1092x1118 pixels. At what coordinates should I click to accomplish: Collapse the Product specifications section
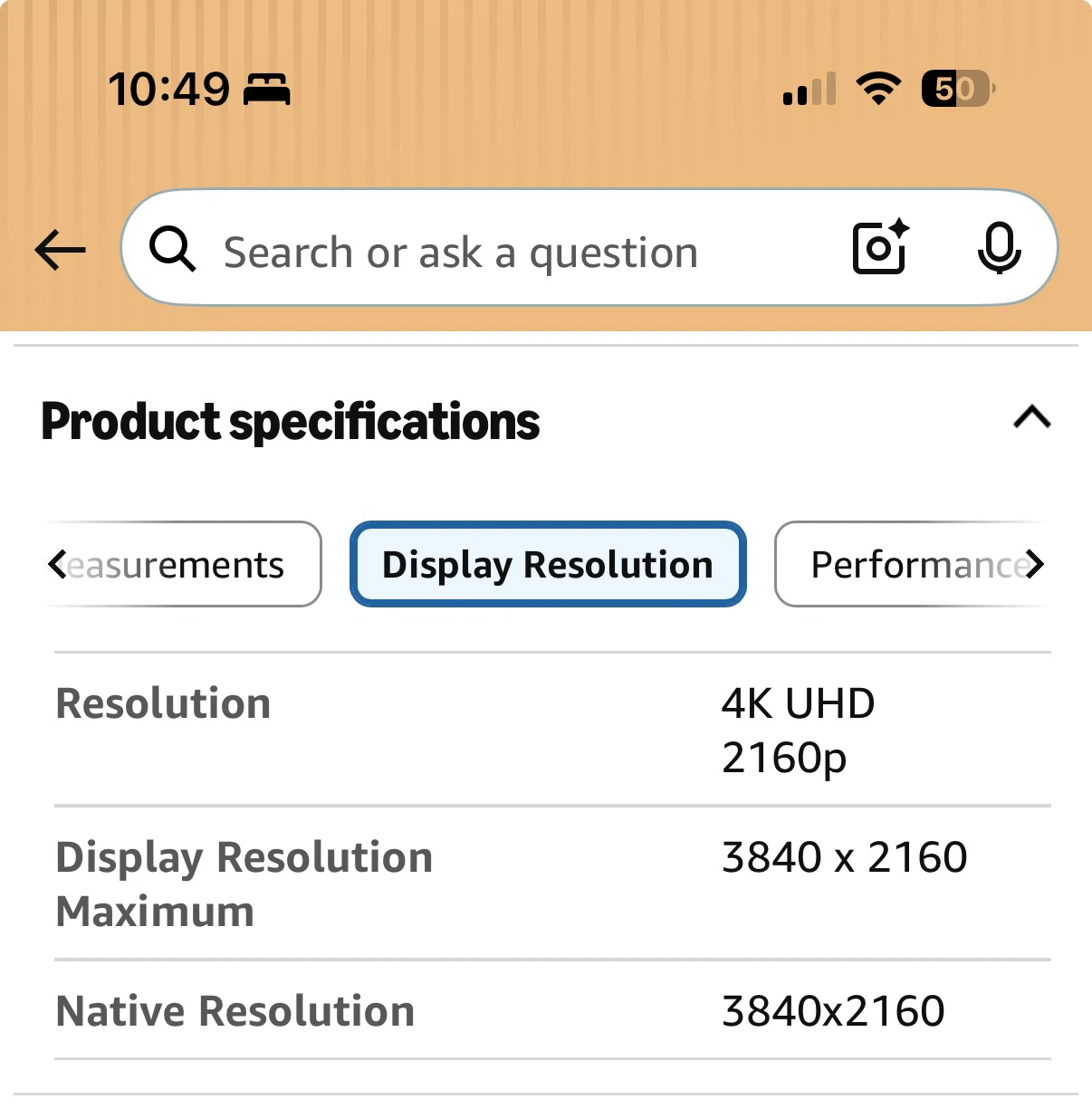click(x=1032, y=417)
